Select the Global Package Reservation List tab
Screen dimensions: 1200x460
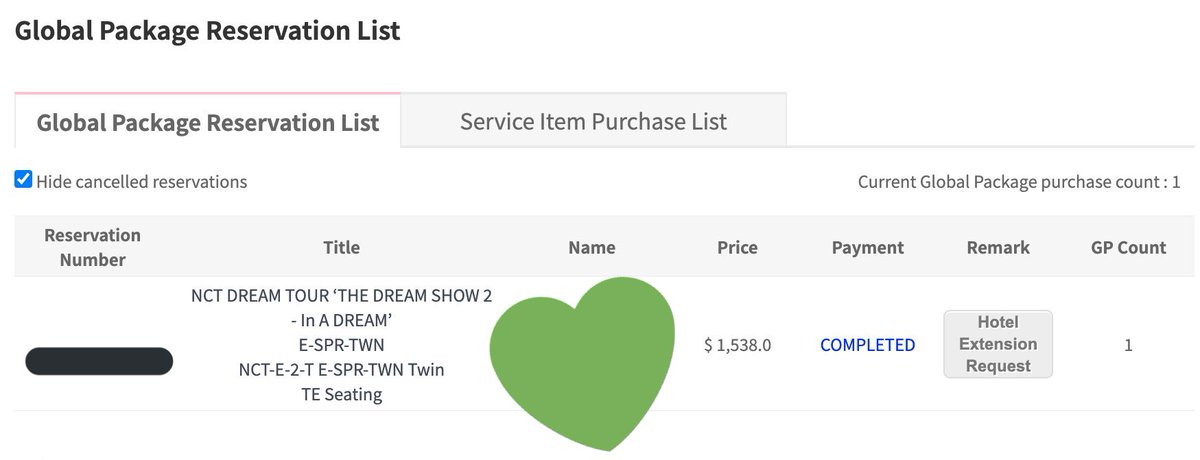(x=208, y=122)
